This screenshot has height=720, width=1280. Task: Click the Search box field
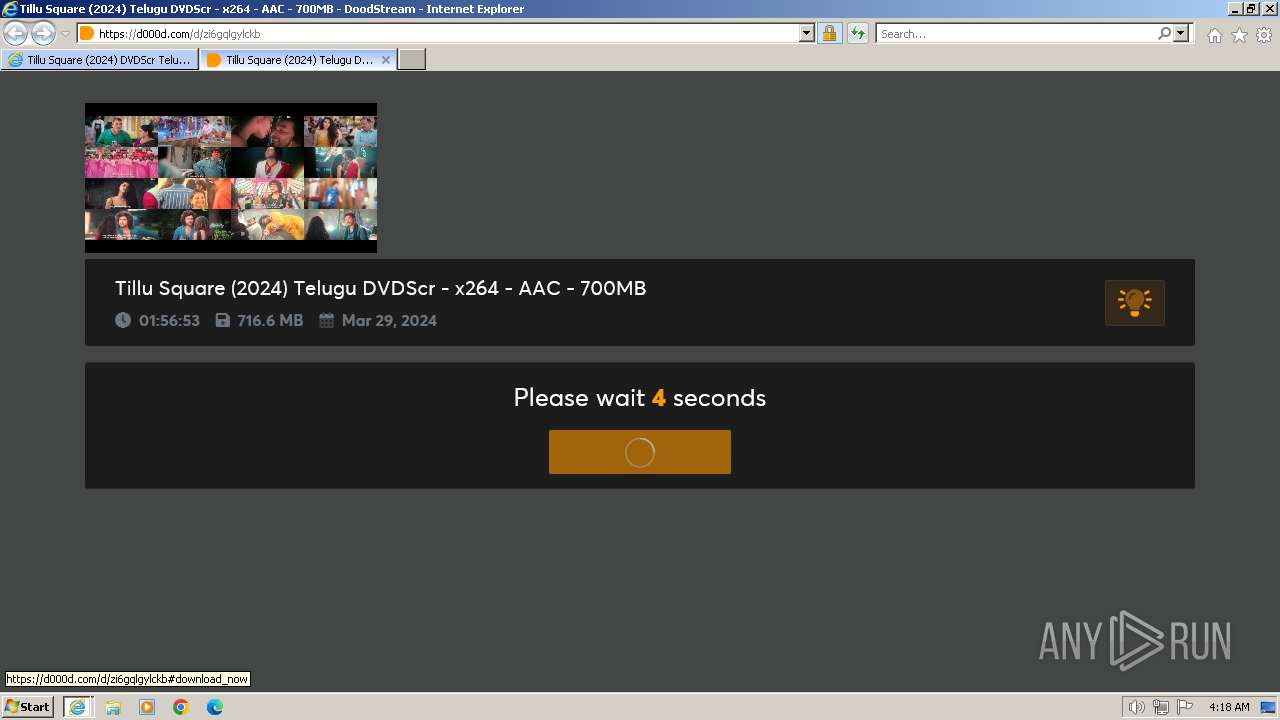tap(1016, 33)
